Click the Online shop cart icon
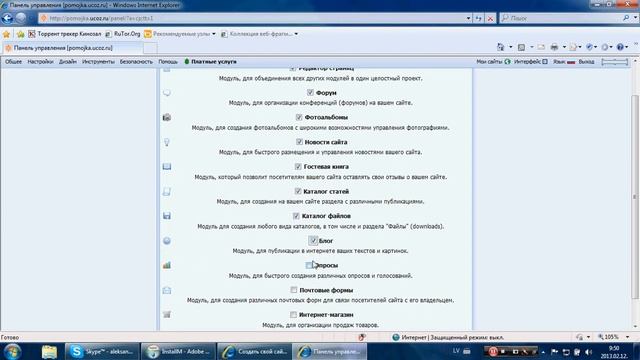 click(x=167, y=315)
